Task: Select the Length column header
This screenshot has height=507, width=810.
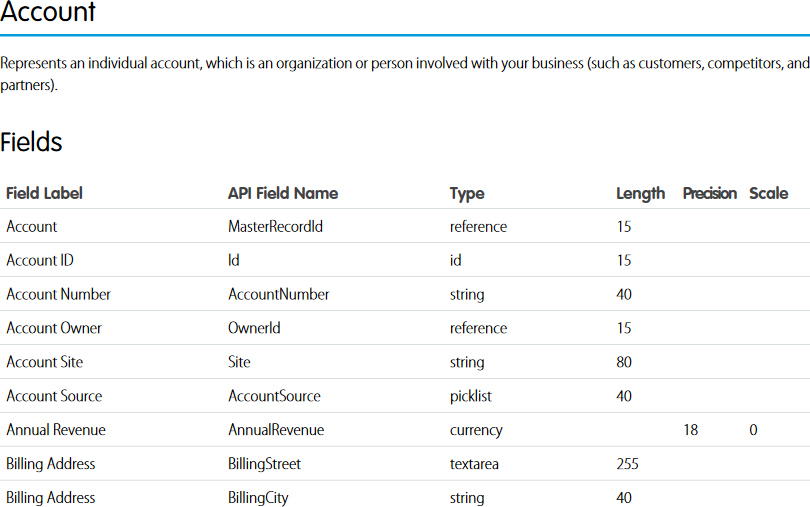Action: 640,194
